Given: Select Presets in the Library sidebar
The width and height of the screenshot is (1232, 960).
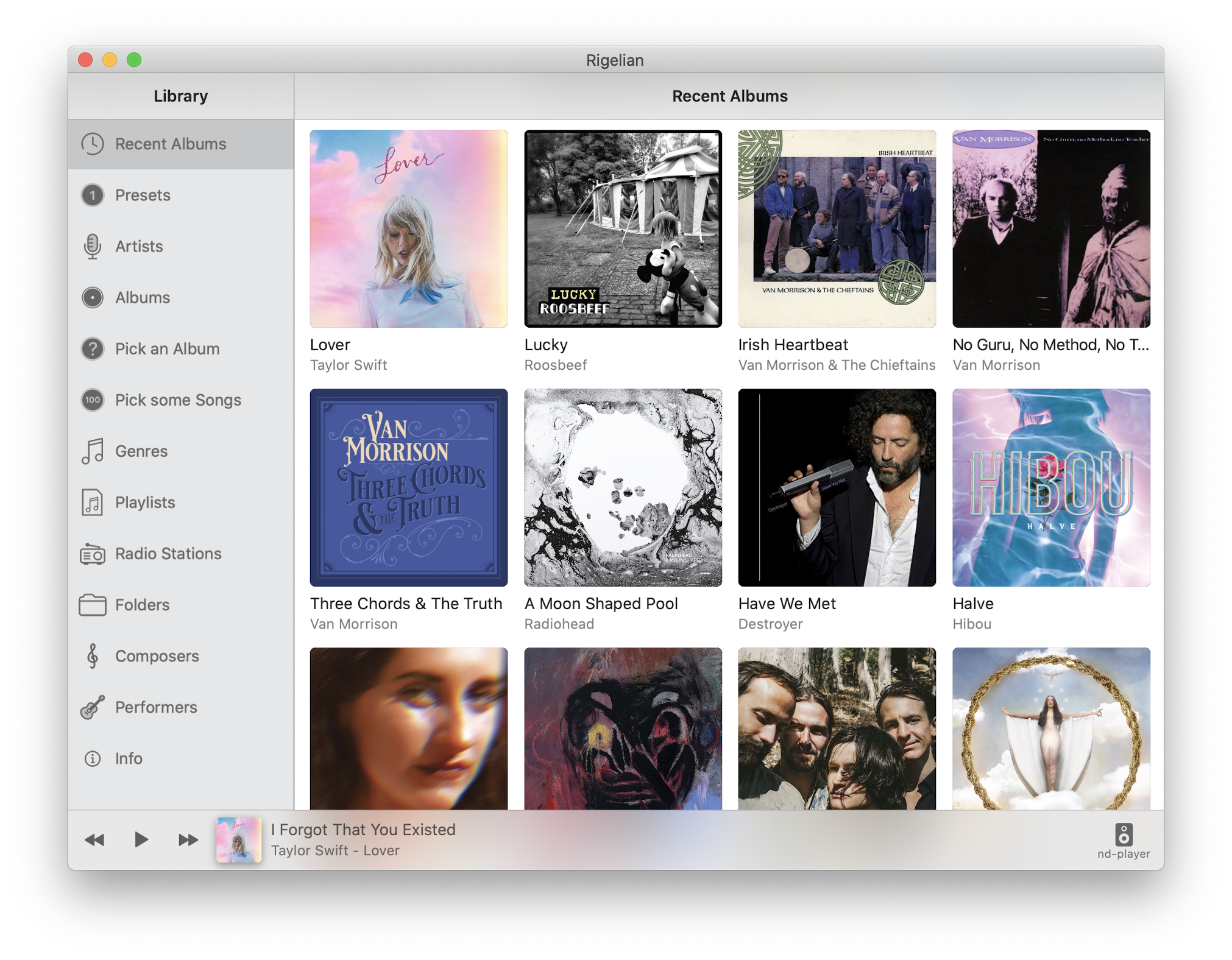Looking at the screenshot, I should 181,196.
